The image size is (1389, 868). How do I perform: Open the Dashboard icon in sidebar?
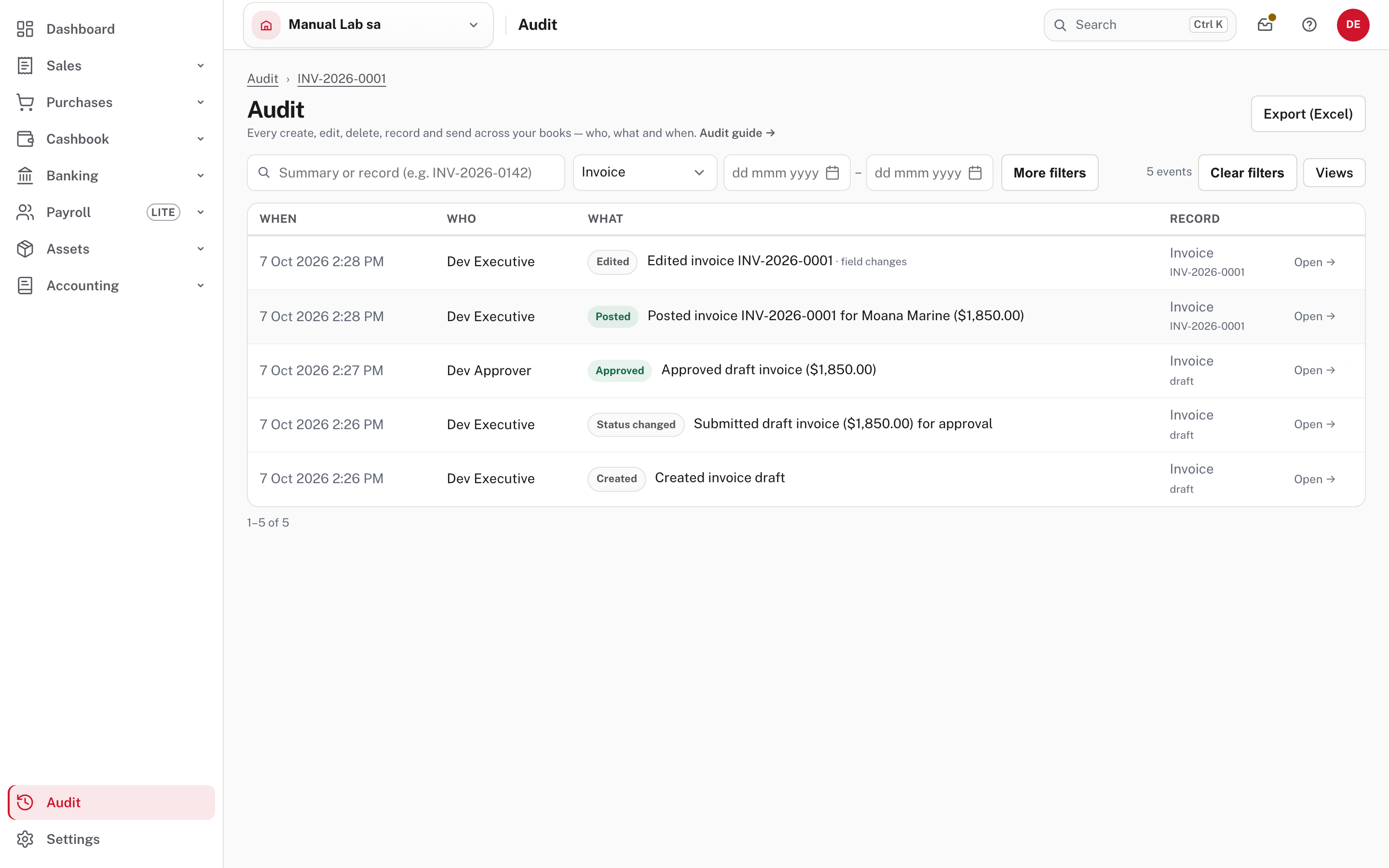(25, 29)
